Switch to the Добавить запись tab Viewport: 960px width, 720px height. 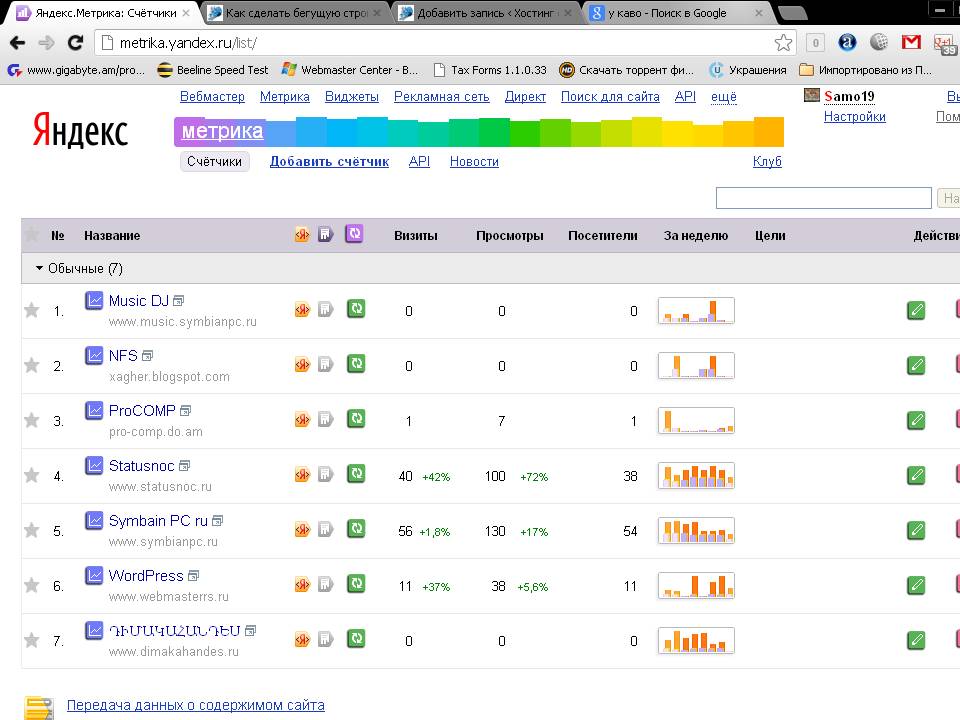click(487, 13)
